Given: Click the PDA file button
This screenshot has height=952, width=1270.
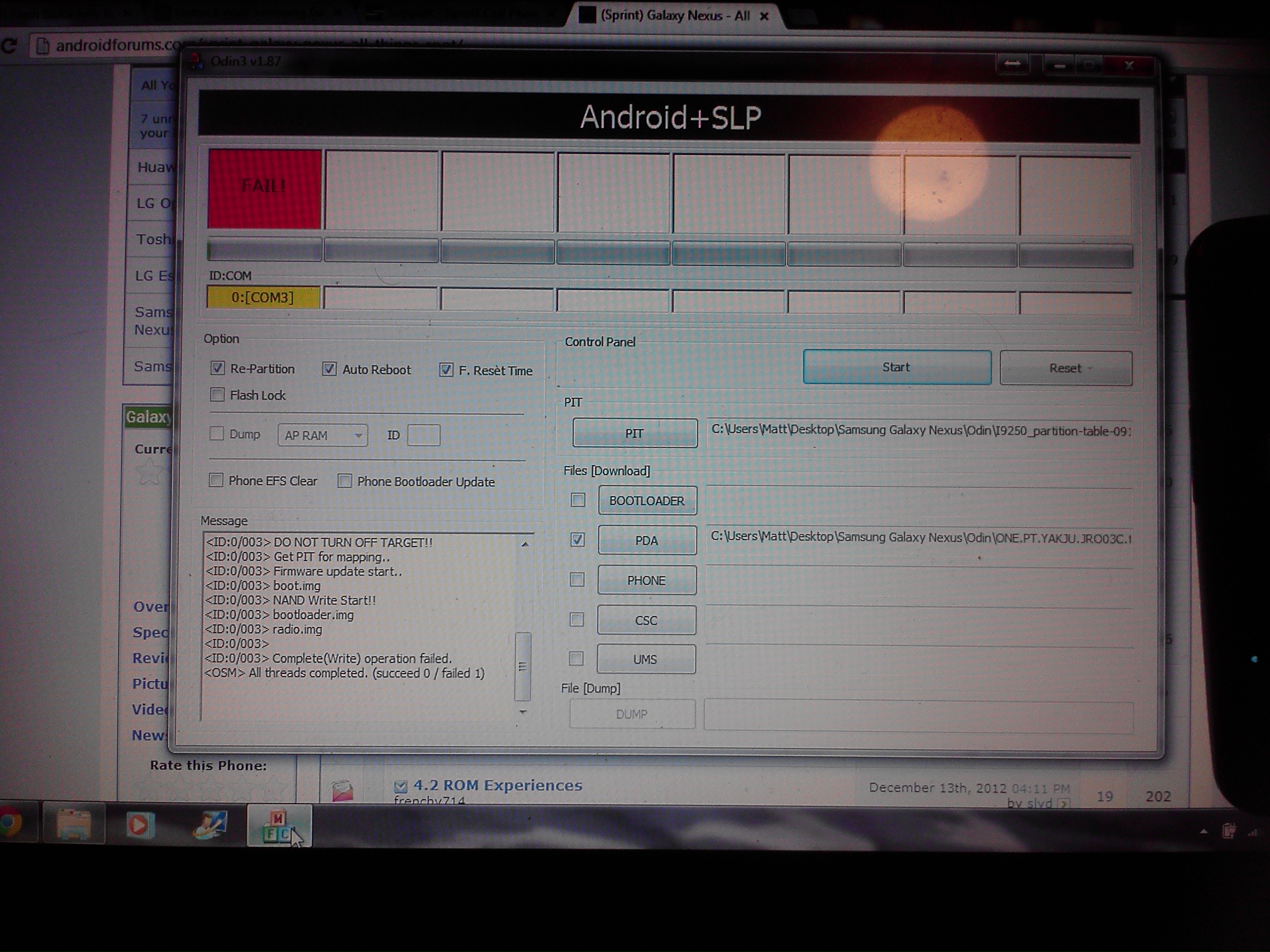Looking at the screenshot, I should (647, 541).
